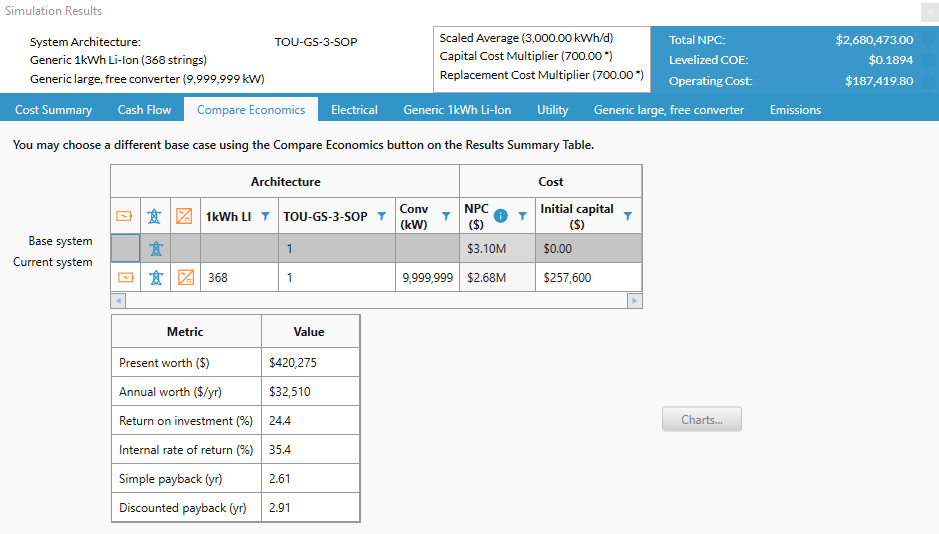Select the empty first cell in Base system row
The width and height of the screenshot is (939, 534).
coord(126,248)
